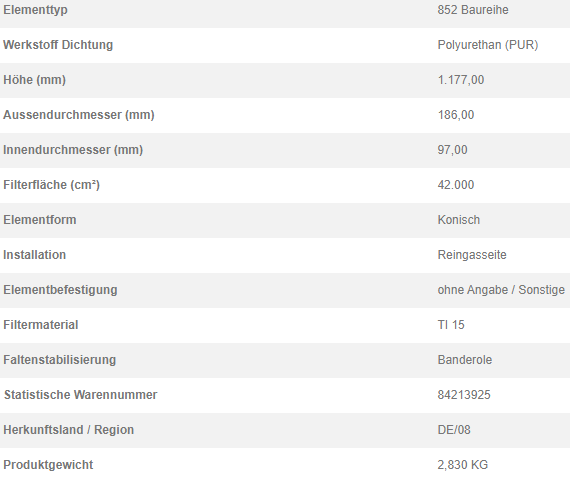Select the Reingasseite installation value
This screenshot has height=477, width=570.
(x=472, y=254)
